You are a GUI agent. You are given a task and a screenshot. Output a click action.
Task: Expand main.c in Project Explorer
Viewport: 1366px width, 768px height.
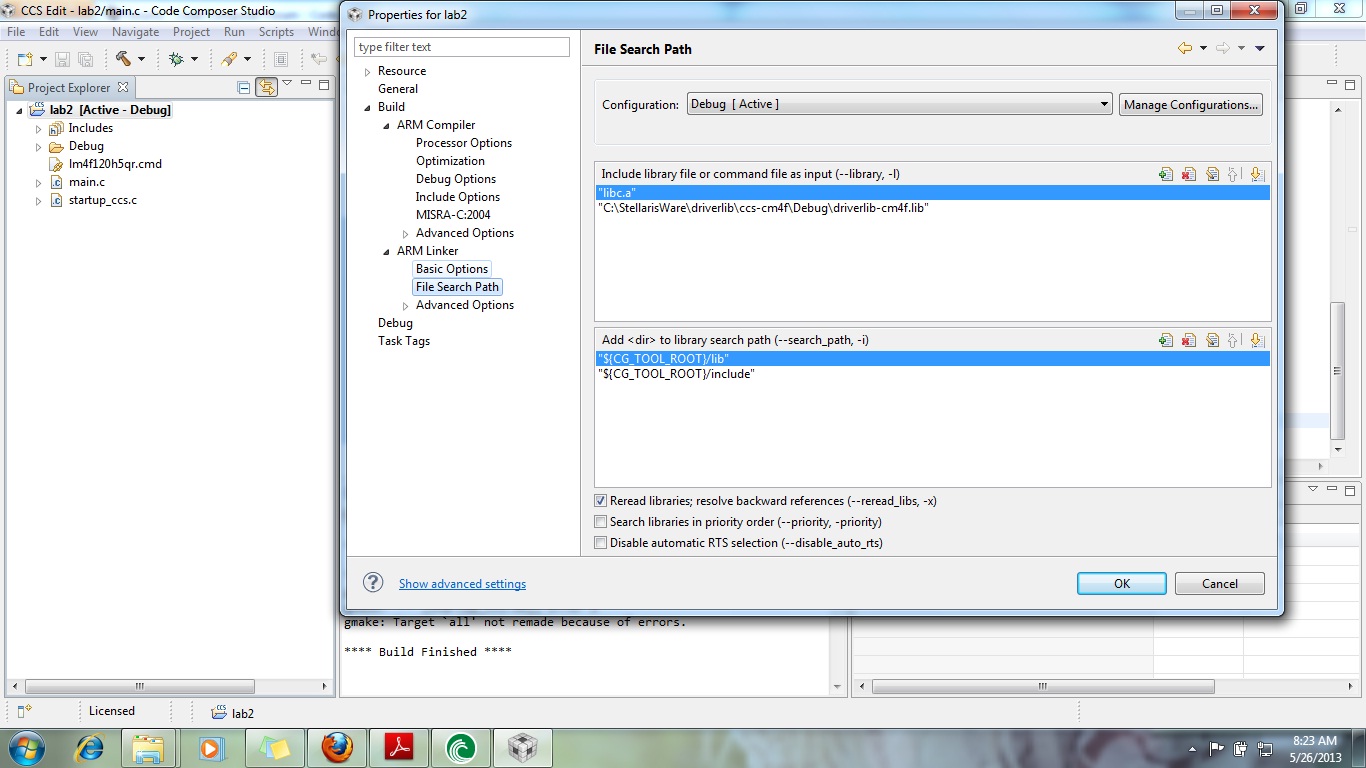click(x=38, y=183)
